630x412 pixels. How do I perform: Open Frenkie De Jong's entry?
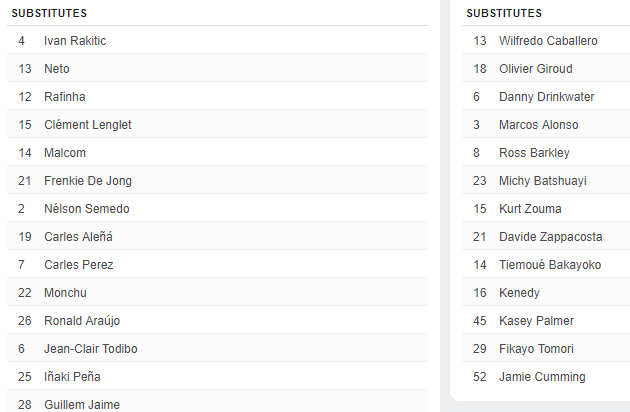[88, 181]
